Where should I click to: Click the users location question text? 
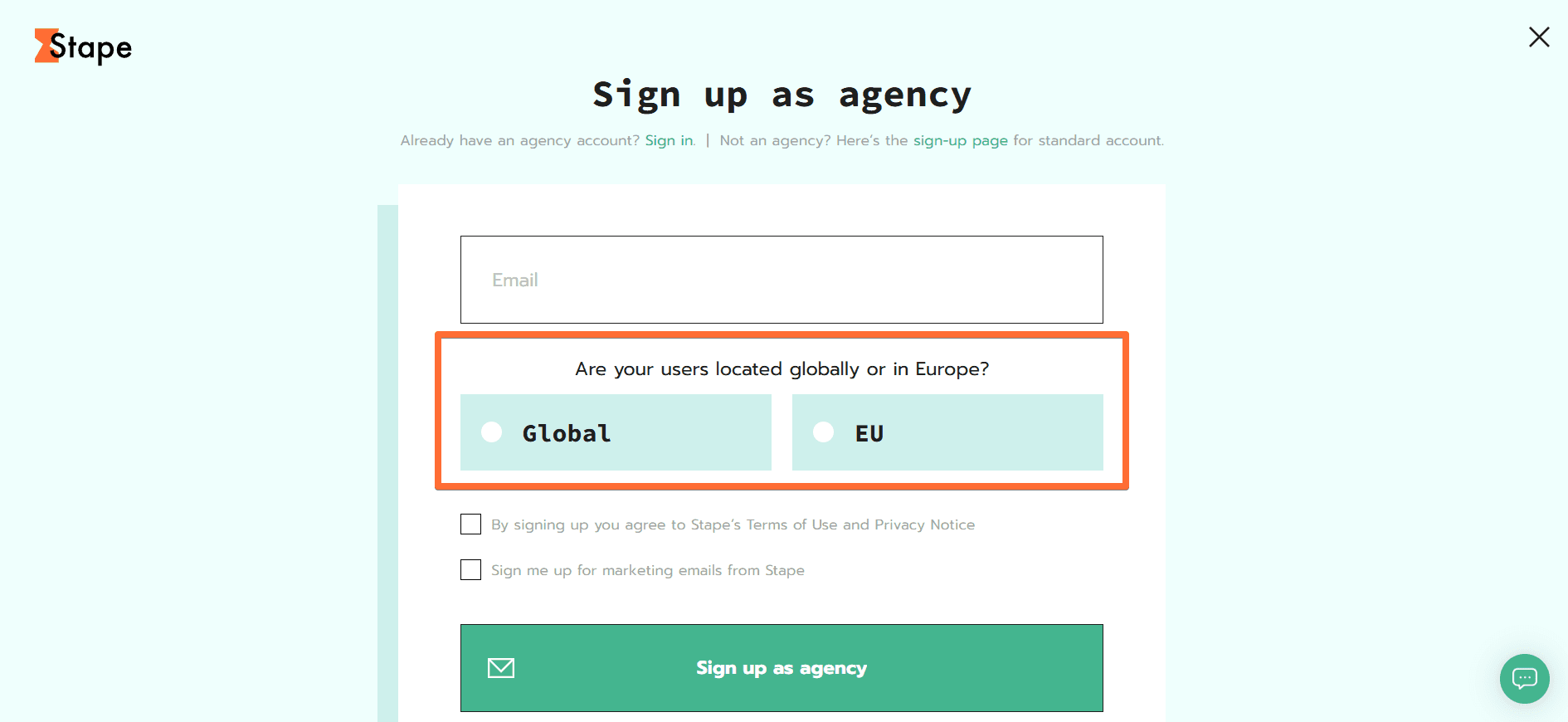781,368
